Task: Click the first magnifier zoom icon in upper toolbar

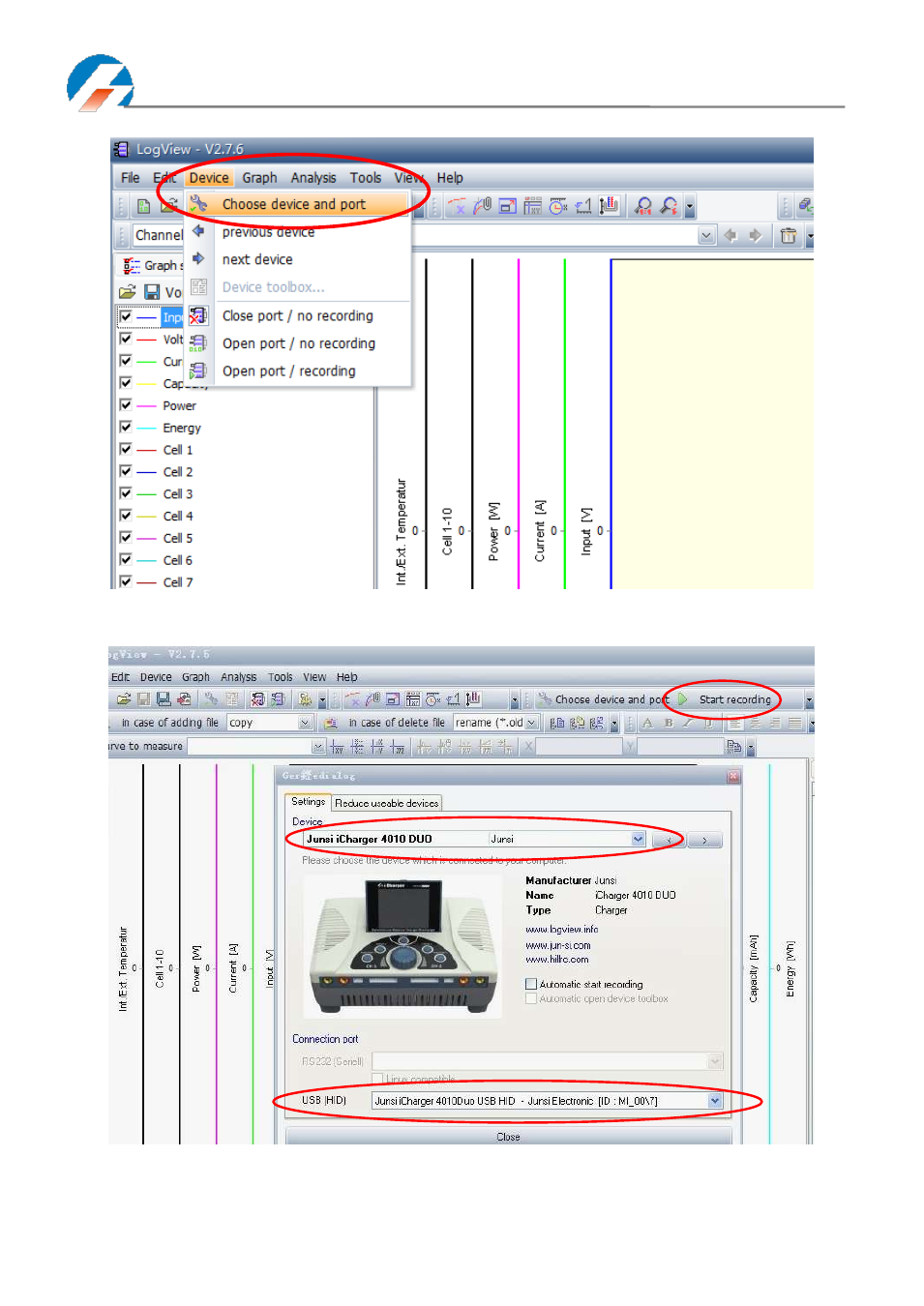Action: [643, 206]
